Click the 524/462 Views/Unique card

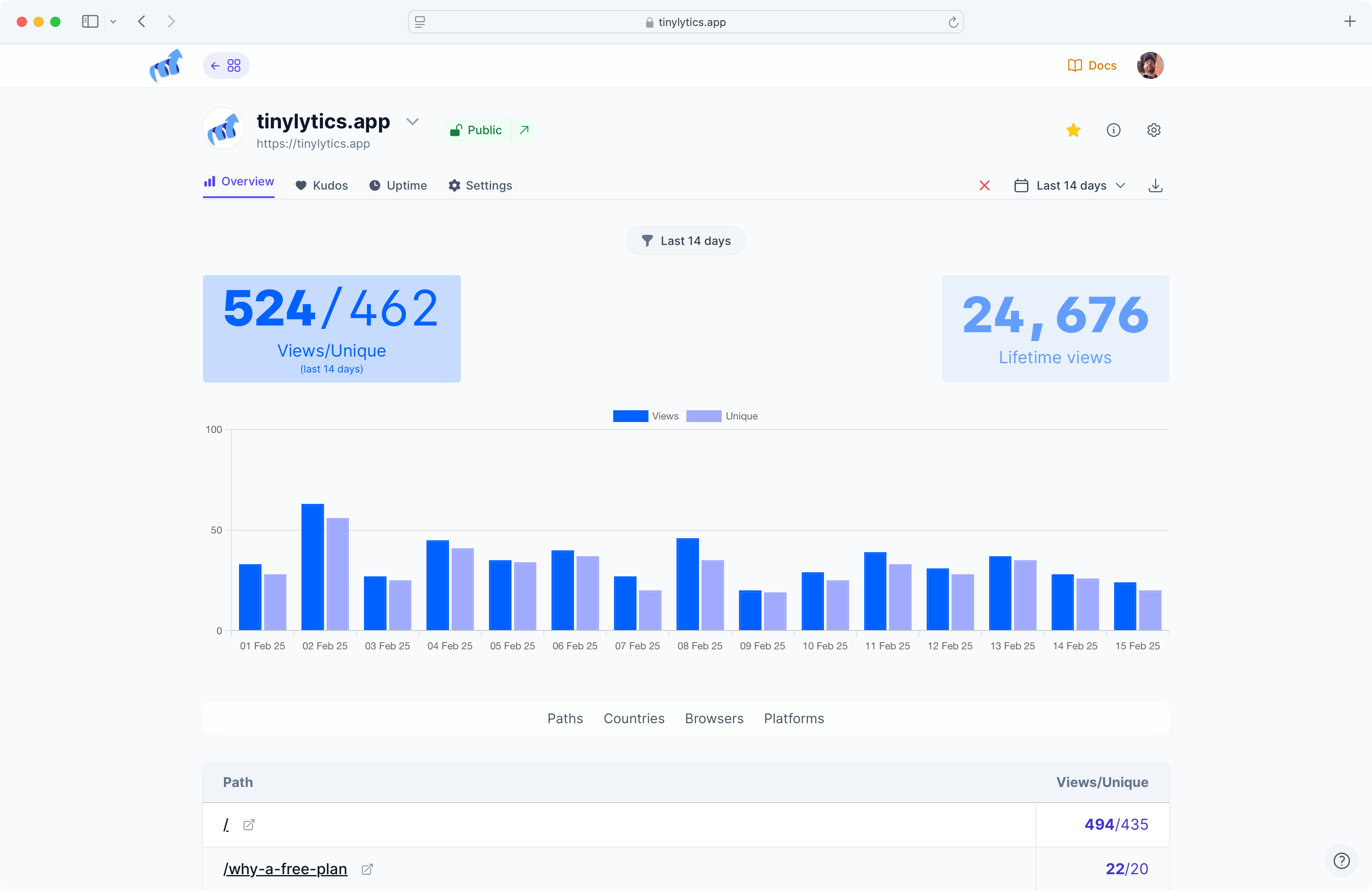coord(332,329)
